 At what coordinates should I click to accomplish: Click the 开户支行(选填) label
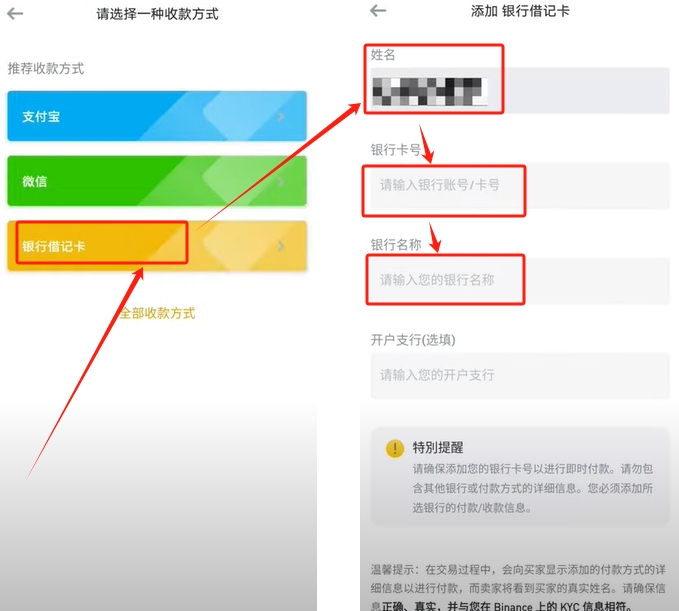coord(413,340)
